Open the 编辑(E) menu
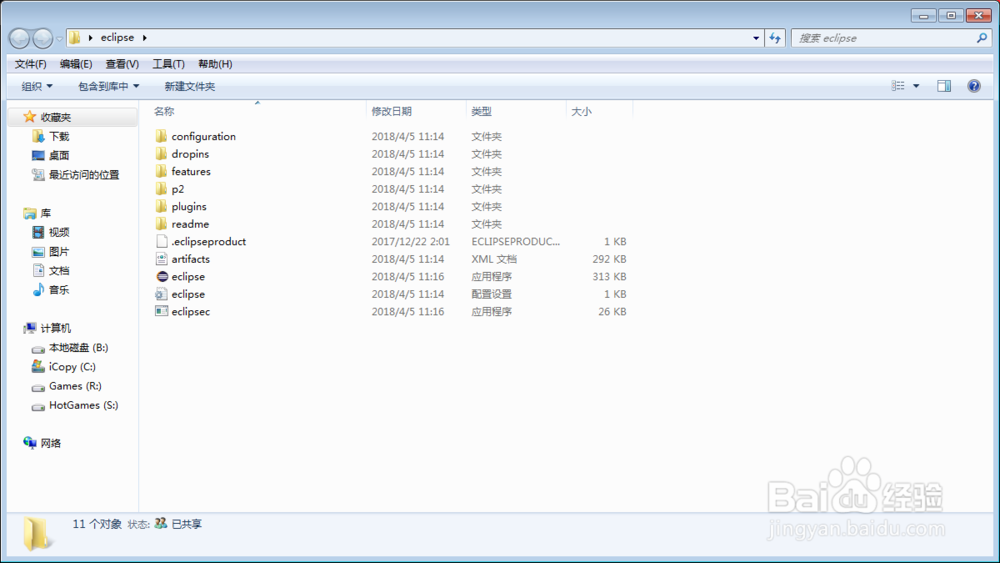Image resolution: width=1000 pixels, height=563 pixels. [76, 64]
